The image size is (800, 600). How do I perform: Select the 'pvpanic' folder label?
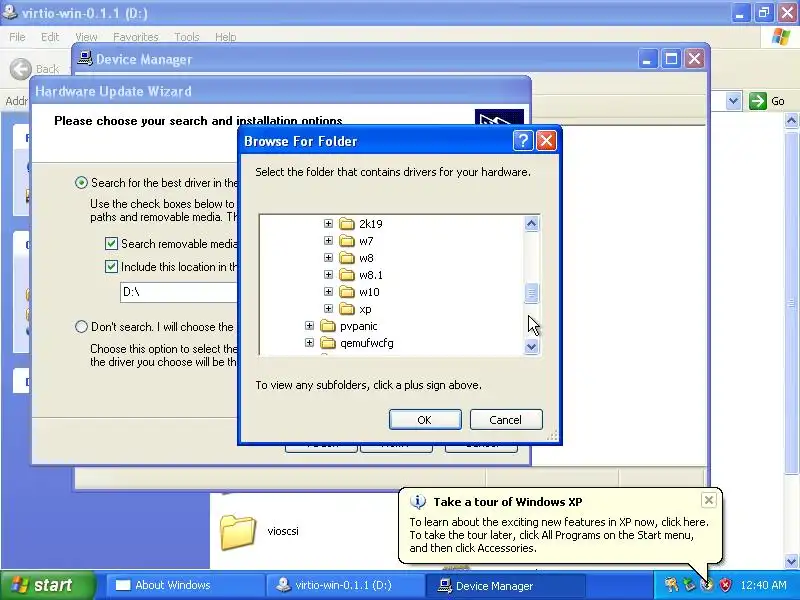point(359,326)
